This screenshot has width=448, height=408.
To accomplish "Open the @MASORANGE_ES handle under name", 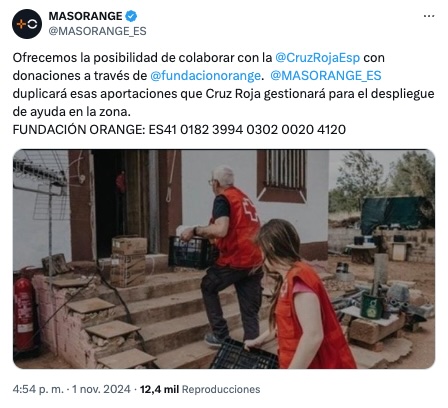I will [x=97, y=31].
